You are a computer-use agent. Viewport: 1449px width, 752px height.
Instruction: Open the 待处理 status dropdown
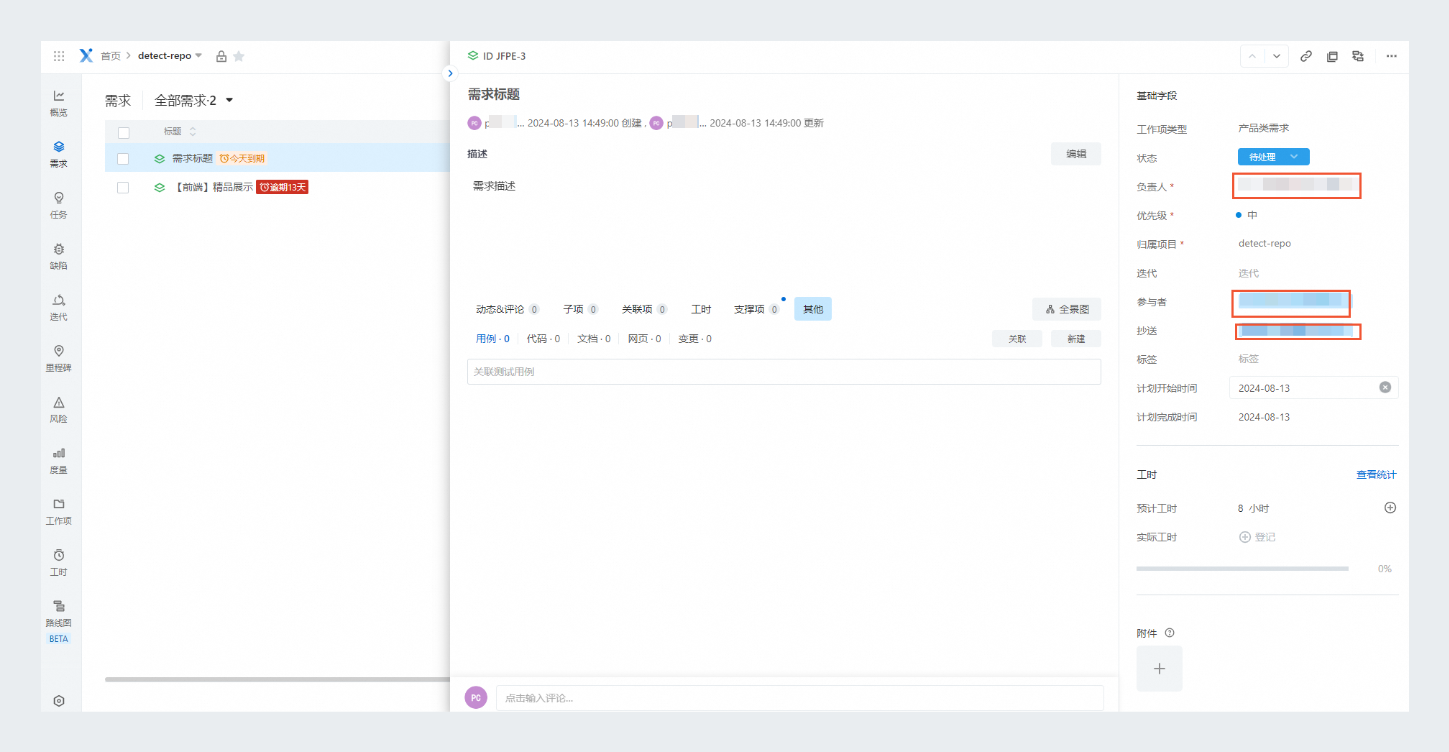(1273, 156)
